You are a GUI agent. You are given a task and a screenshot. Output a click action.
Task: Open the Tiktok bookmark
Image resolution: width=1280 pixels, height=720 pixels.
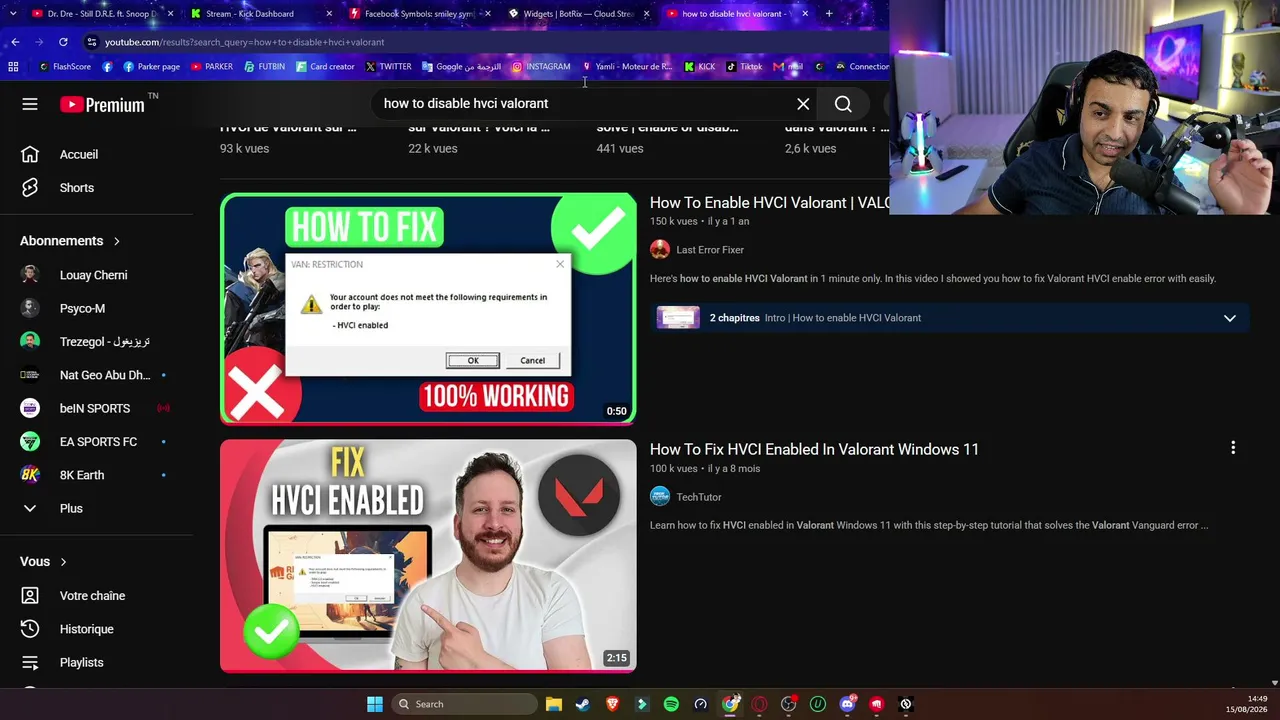pyautogui.click(x=744, y=67)
